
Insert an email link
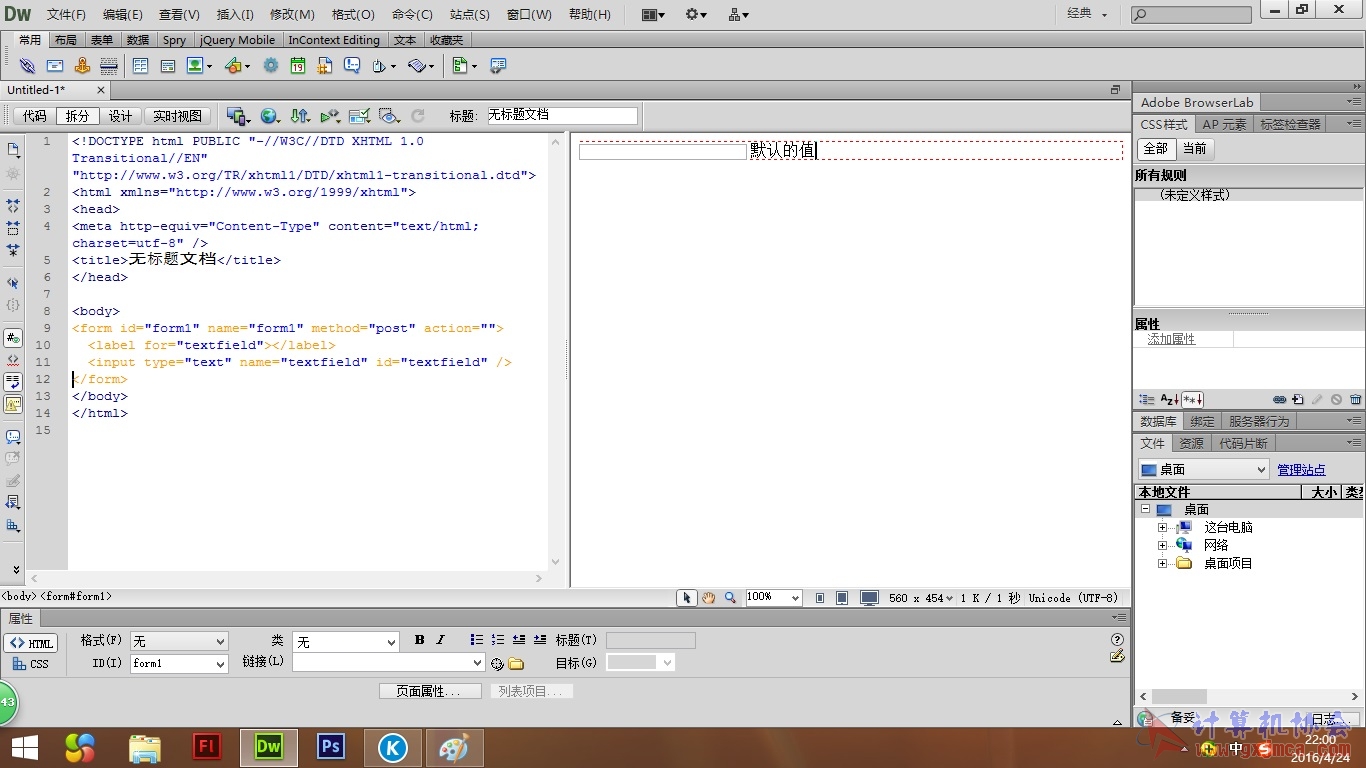coord(55,66)
